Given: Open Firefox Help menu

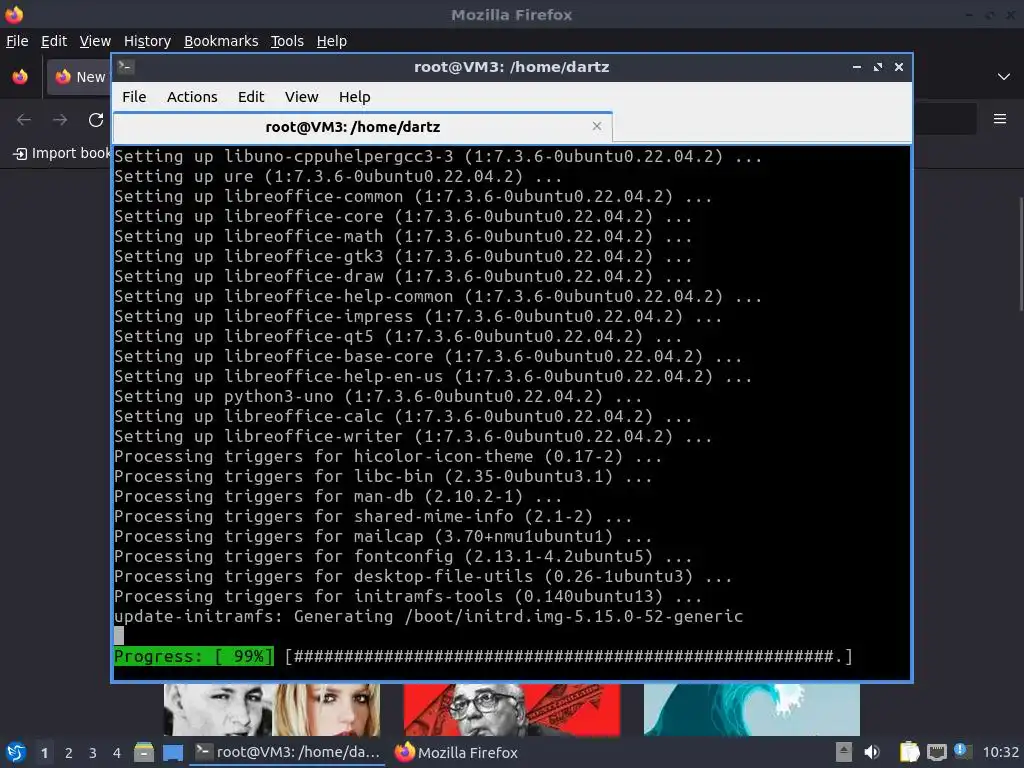Looking at the screenshot, I should 331,41.
